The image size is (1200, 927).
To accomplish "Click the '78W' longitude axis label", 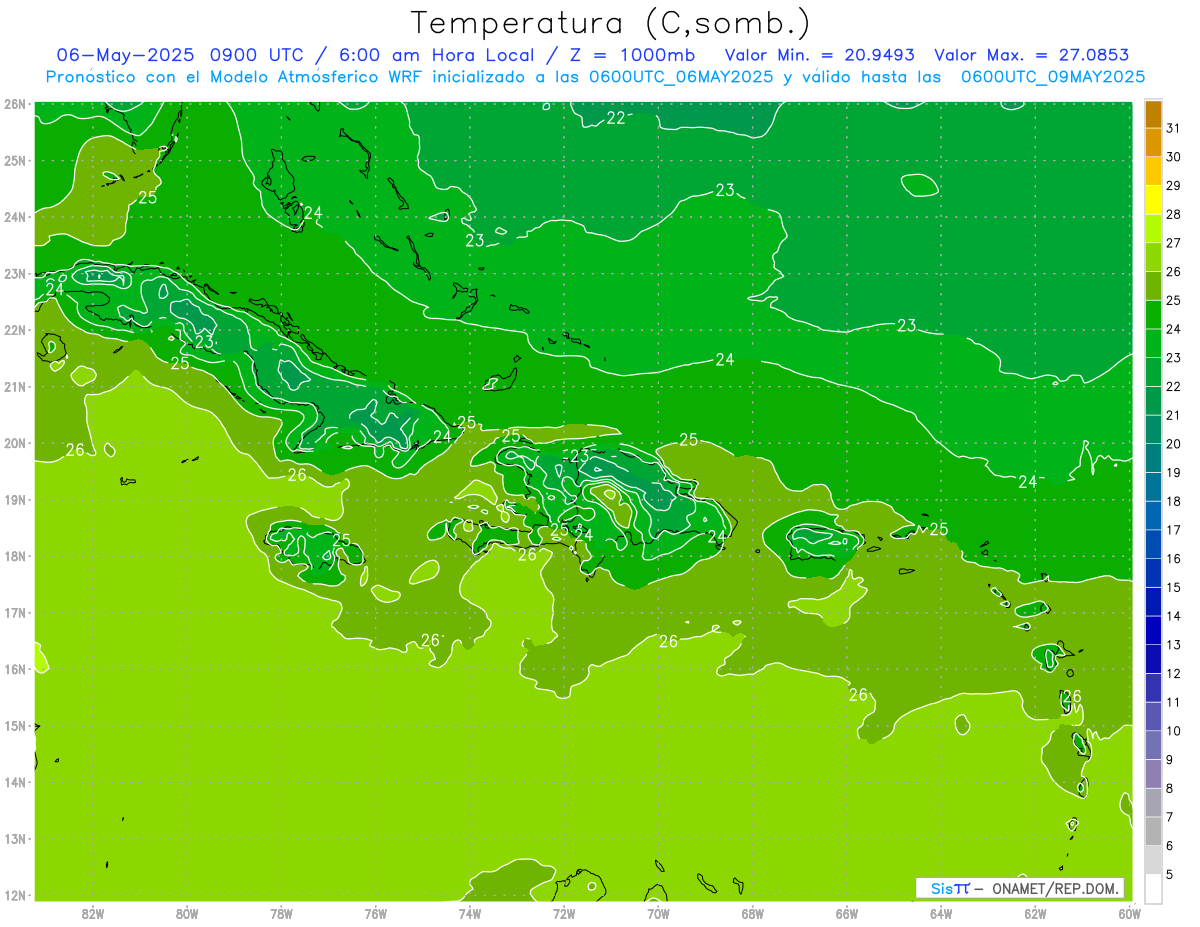I will 281,913.
